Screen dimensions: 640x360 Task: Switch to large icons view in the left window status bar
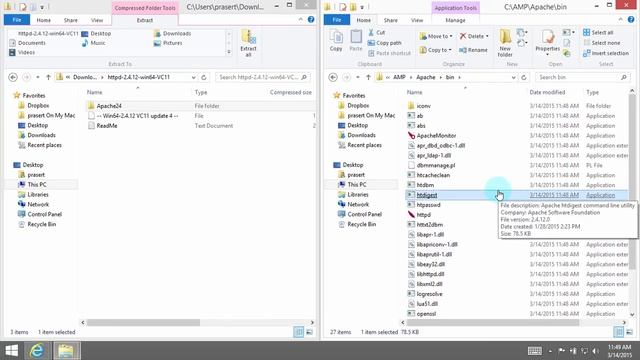(x=309, y=332)
